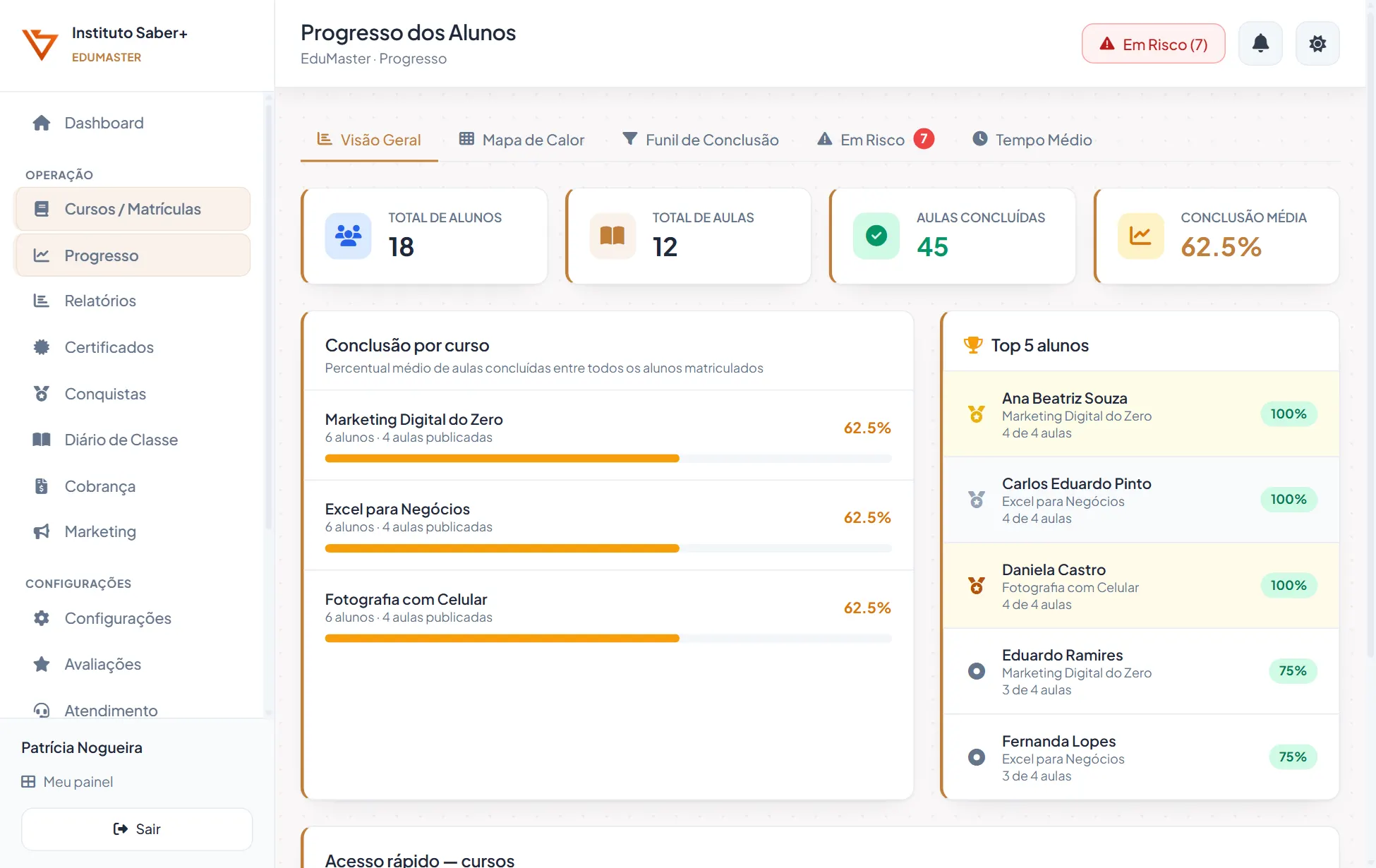
Task: Click the Configurações gear icon
Action: pos(42,618)
